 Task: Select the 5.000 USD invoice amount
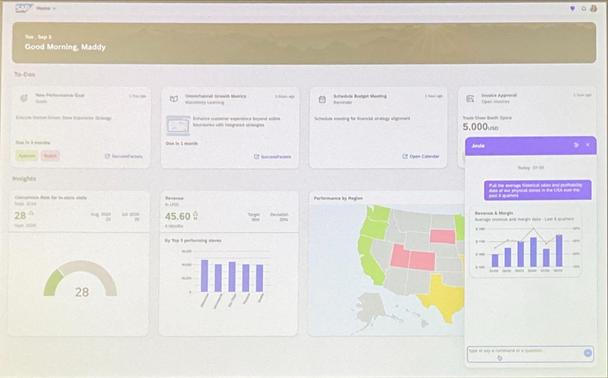click(480, 127)
